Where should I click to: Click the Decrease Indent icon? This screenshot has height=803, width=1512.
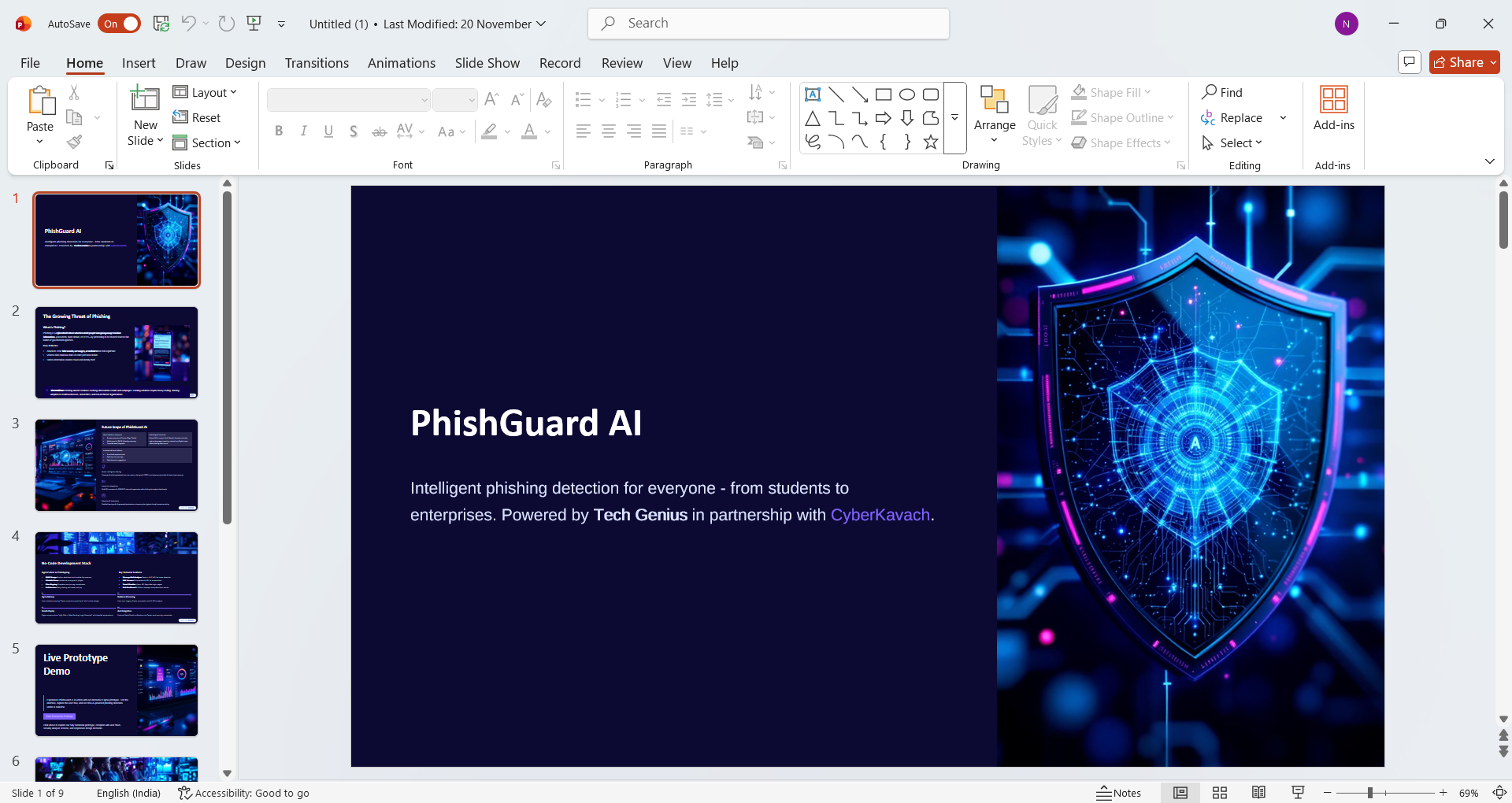pos(664,100)
